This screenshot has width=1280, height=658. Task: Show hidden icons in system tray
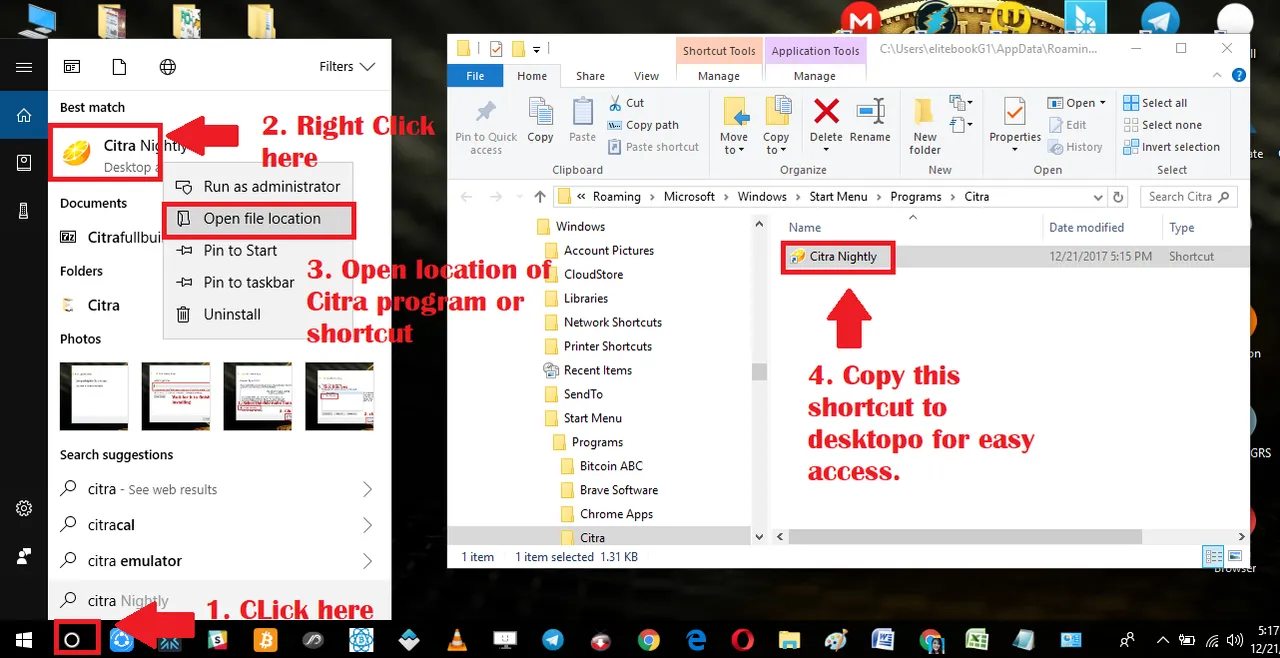point(1162,640)
